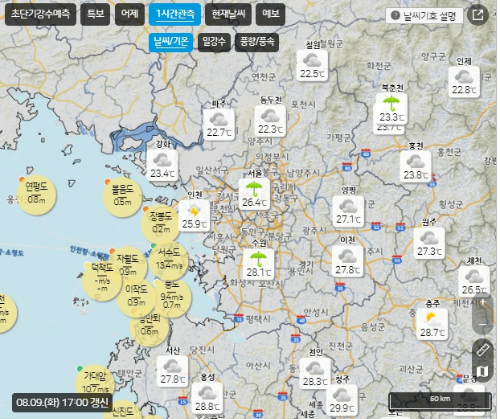Click the 철원 cloudy 22.5℃ weather card
Screen dimensions: 500x419
[312, 65]
